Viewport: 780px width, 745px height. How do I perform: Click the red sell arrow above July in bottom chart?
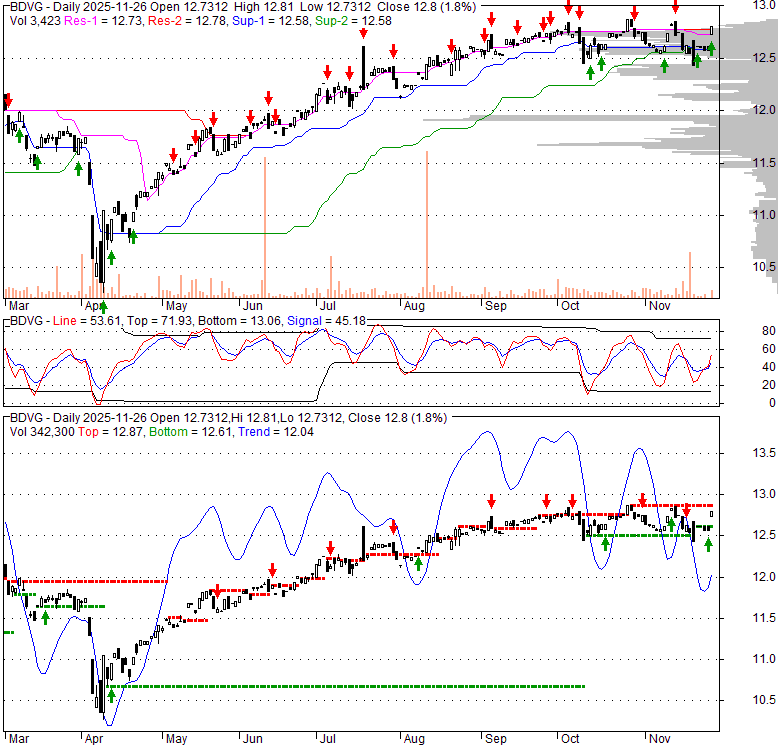329,547
